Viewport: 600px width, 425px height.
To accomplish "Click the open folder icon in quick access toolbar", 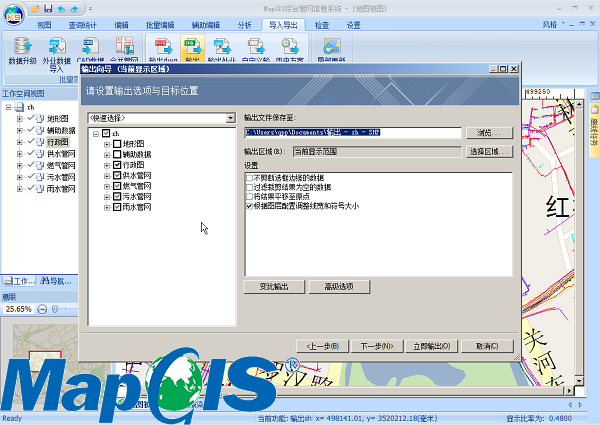I will tap(36, 8).
